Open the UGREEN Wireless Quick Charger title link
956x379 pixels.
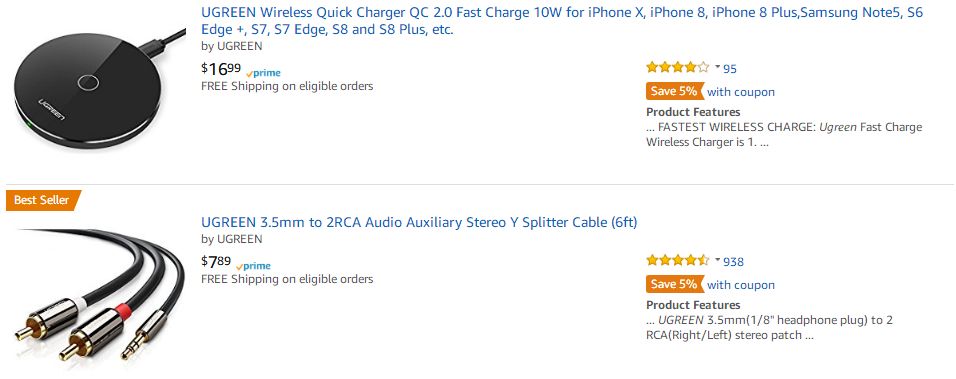point(562,21)
